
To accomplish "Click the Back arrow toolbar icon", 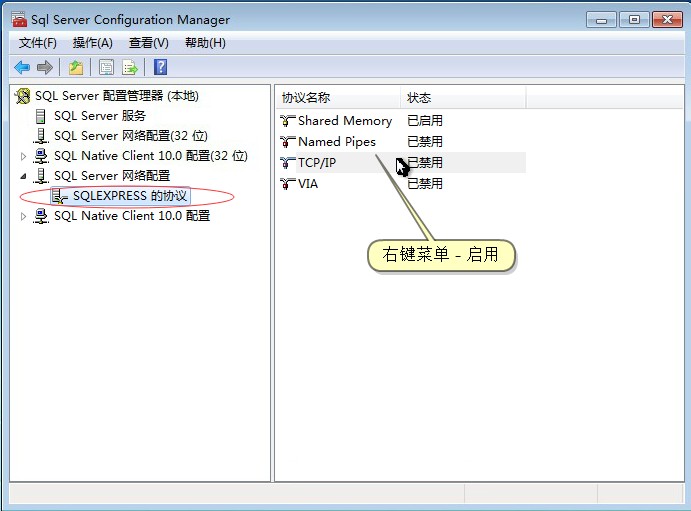I will click(22, 67).
